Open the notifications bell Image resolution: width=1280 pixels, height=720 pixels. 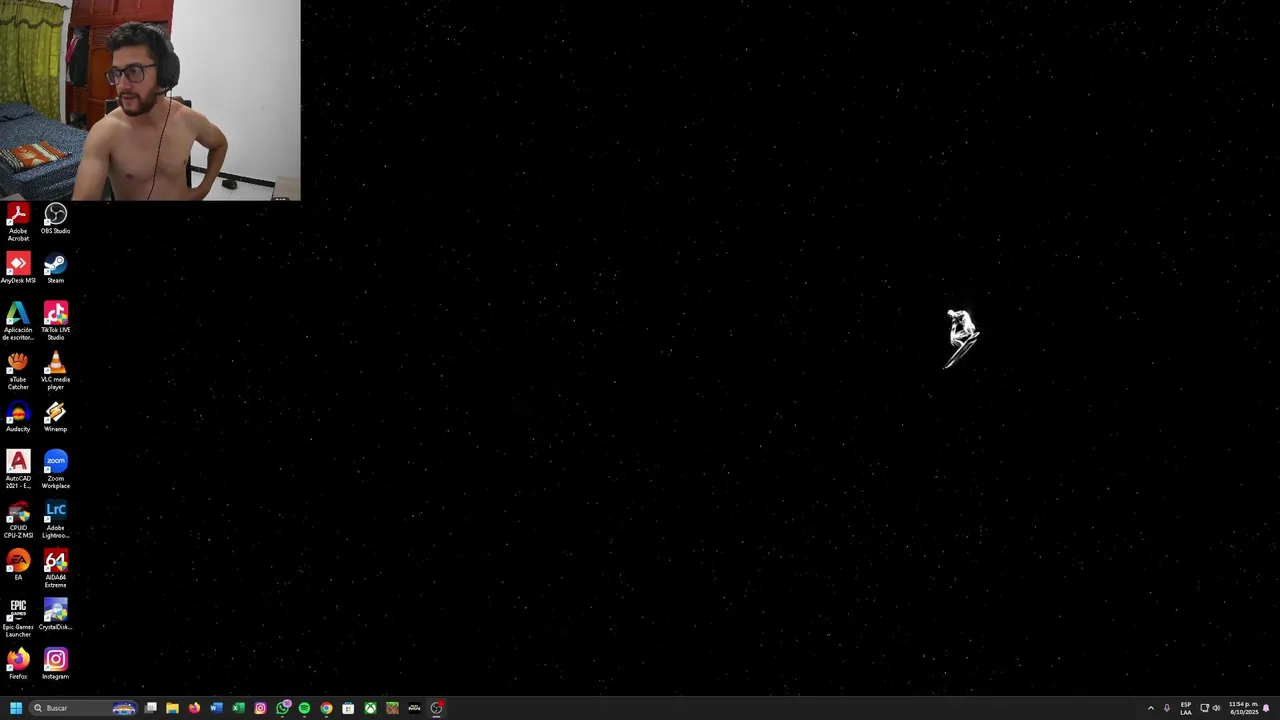pos(1266,708)
